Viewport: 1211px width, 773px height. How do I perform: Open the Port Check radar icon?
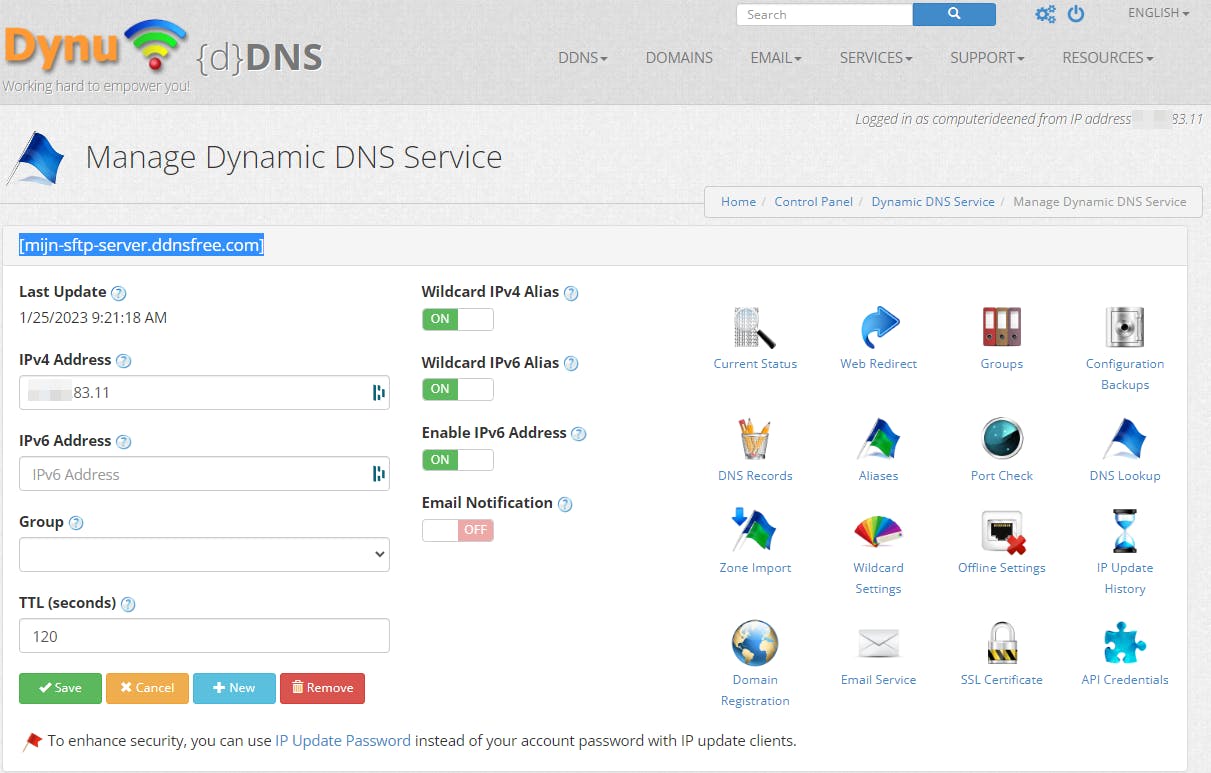1002,439
